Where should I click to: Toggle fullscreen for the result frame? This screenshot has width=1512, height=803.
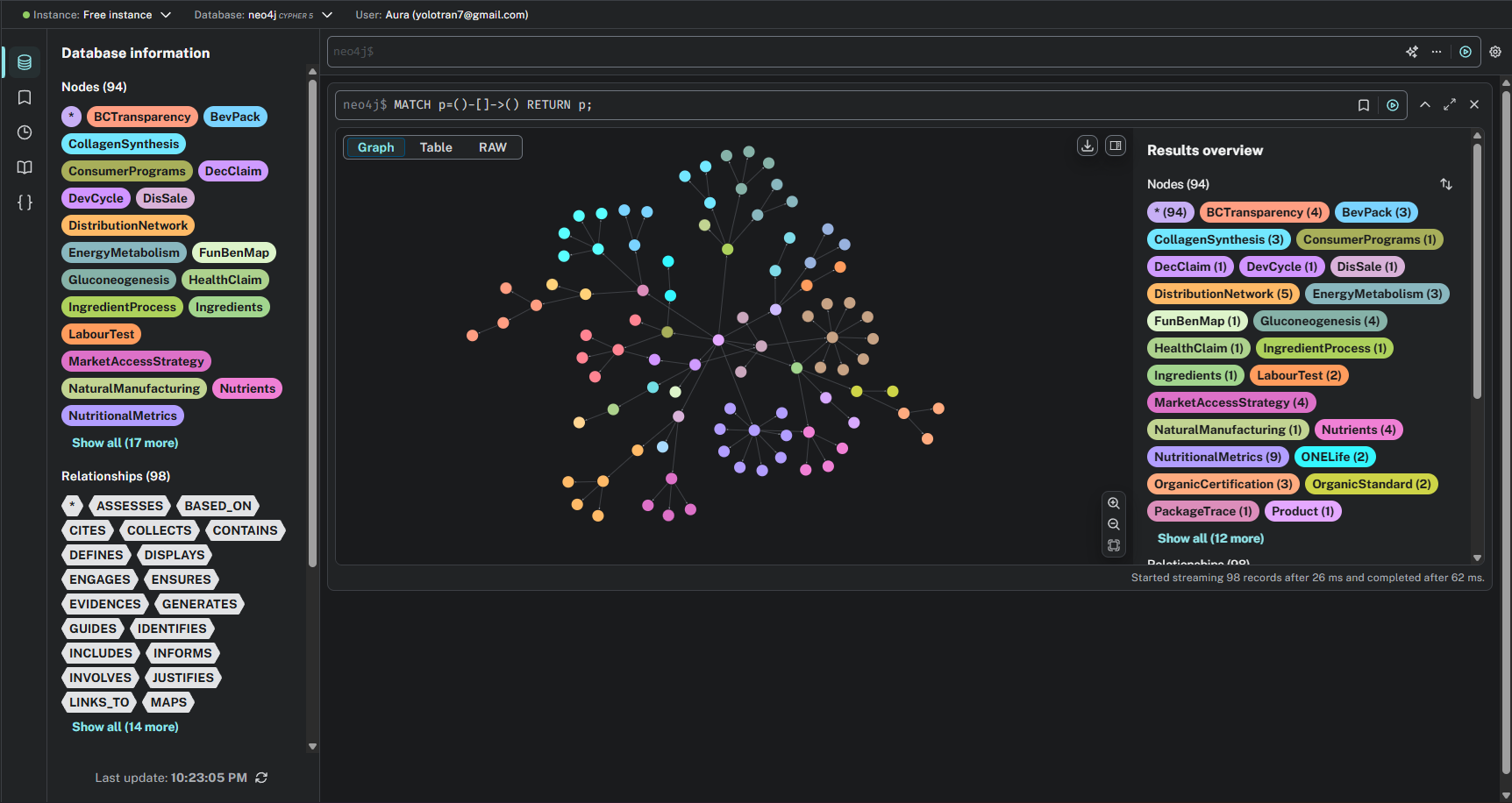(x=1450, y=104)
